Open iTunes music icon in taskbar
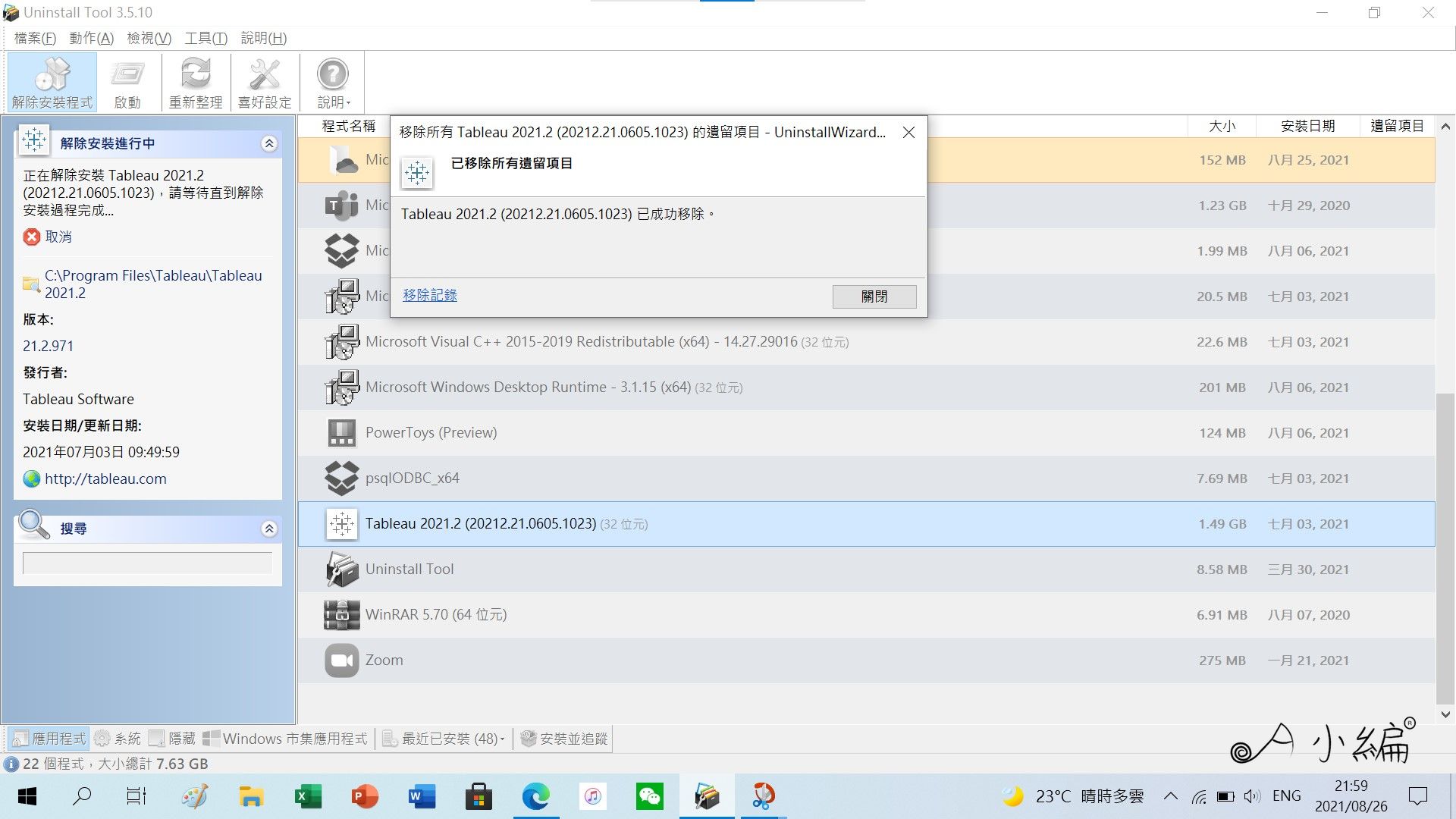This screenshot has width=1456, height=819. [593, 796]
